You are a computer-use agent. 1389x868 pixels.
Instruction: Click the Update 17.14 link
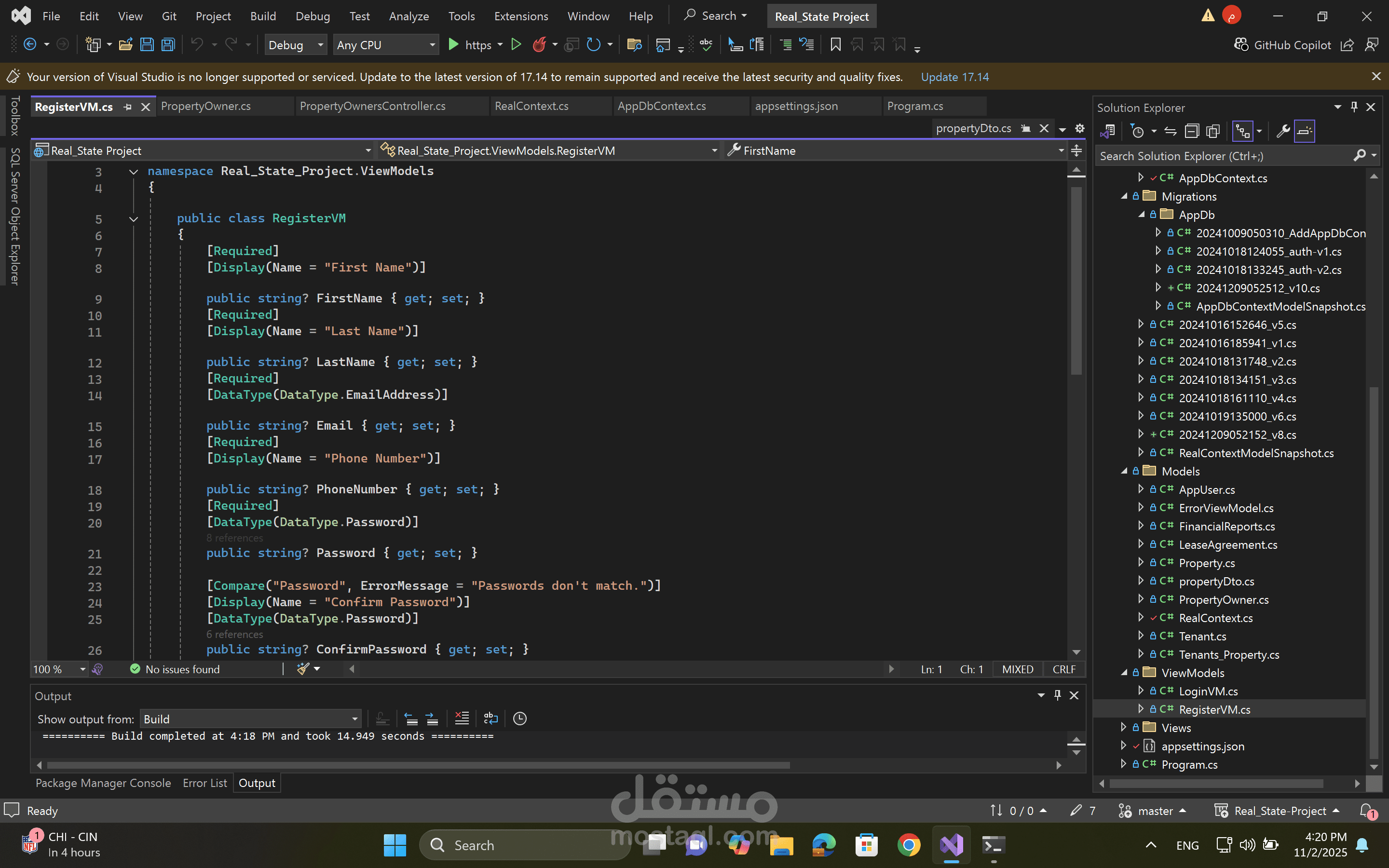click(954, 77)
